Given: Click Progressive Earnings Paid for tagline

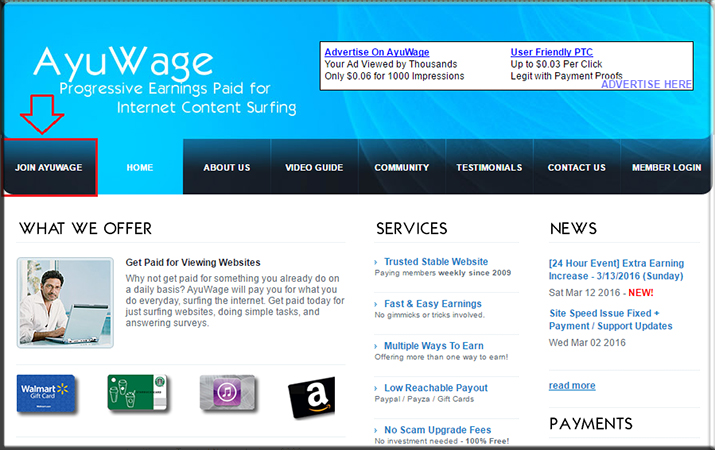Looking at the screenshot, I should (165, 88).
